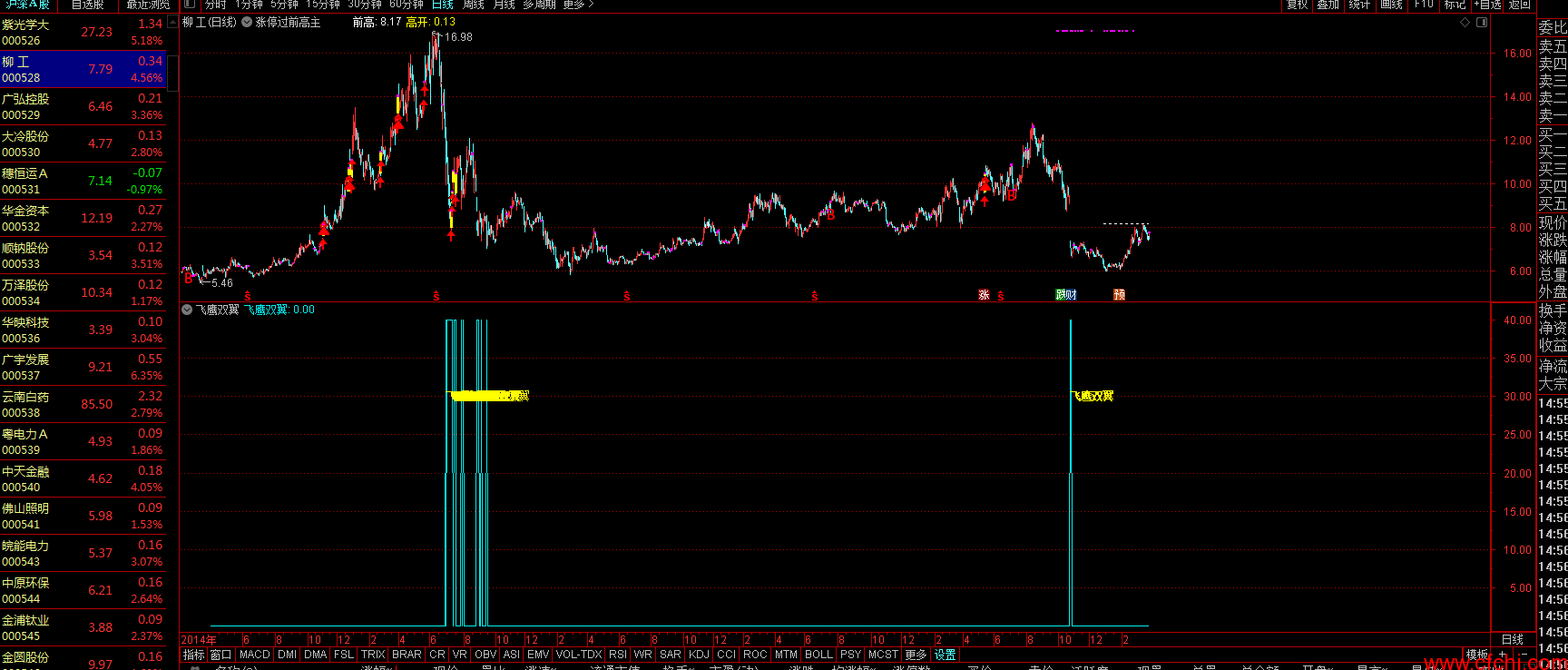1568x670 pixels.
Task: Click the scroll-up arrow of stock list
Action: pyautogui.click(x=172, y=22)
